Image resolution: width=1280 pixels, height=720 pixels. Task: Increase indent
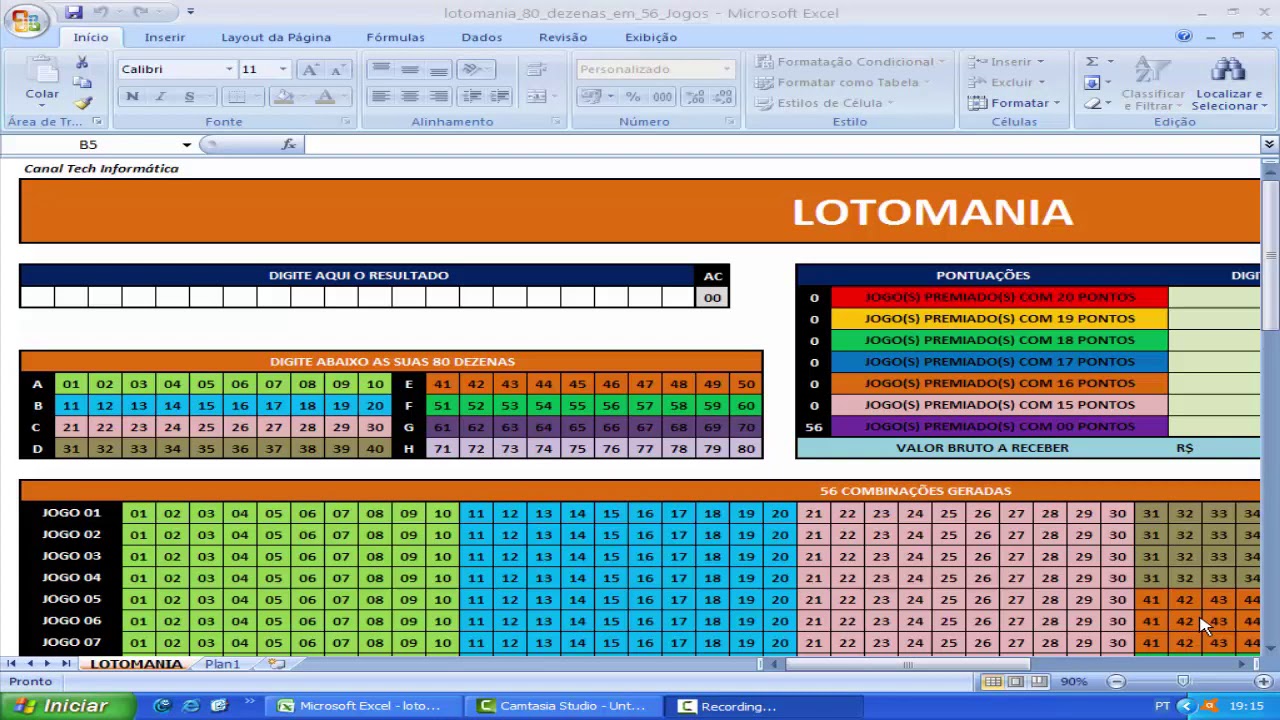pos(500,97)
